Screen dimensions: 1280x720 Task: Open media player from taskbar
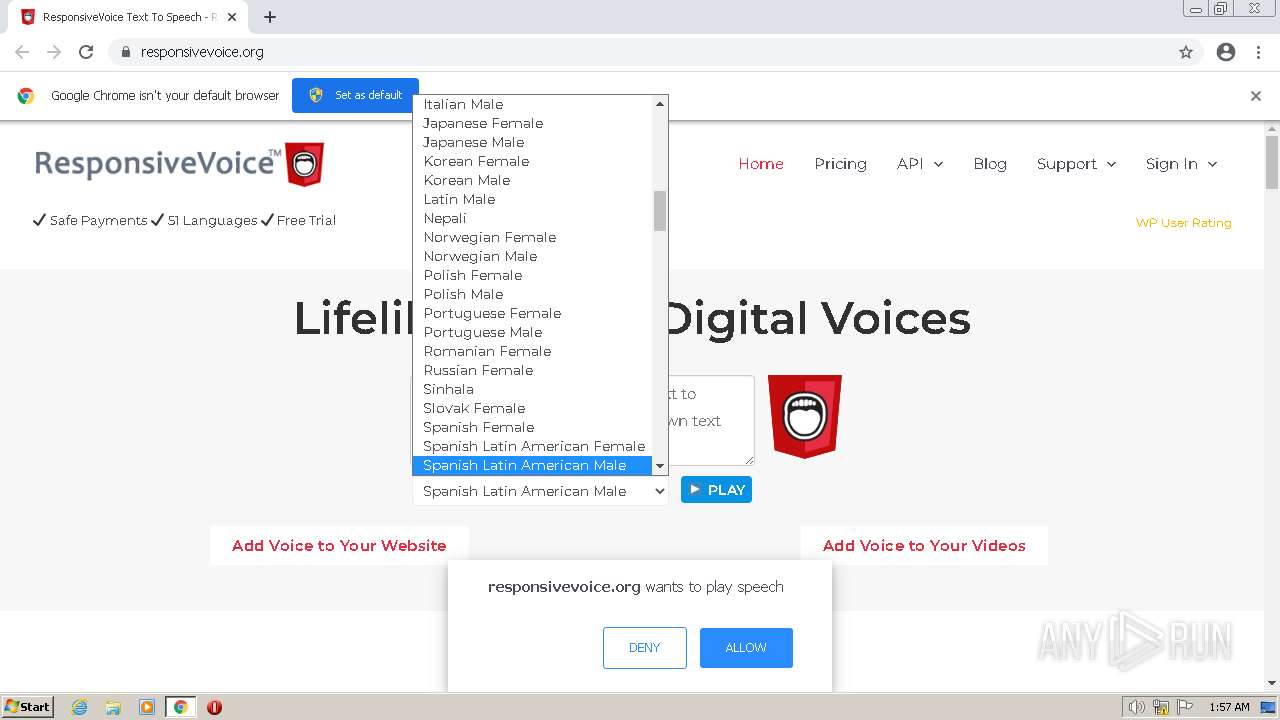147,707
